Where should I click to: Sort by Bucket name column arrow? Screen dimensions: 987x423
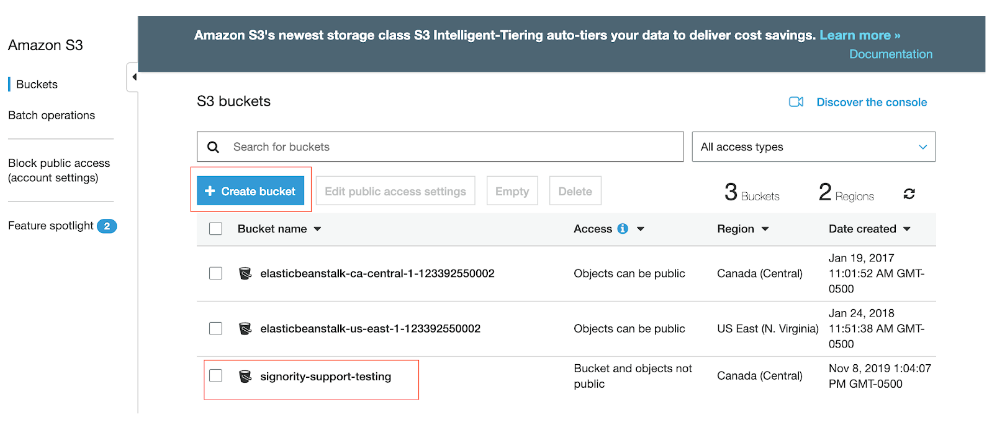pos(317,230)
